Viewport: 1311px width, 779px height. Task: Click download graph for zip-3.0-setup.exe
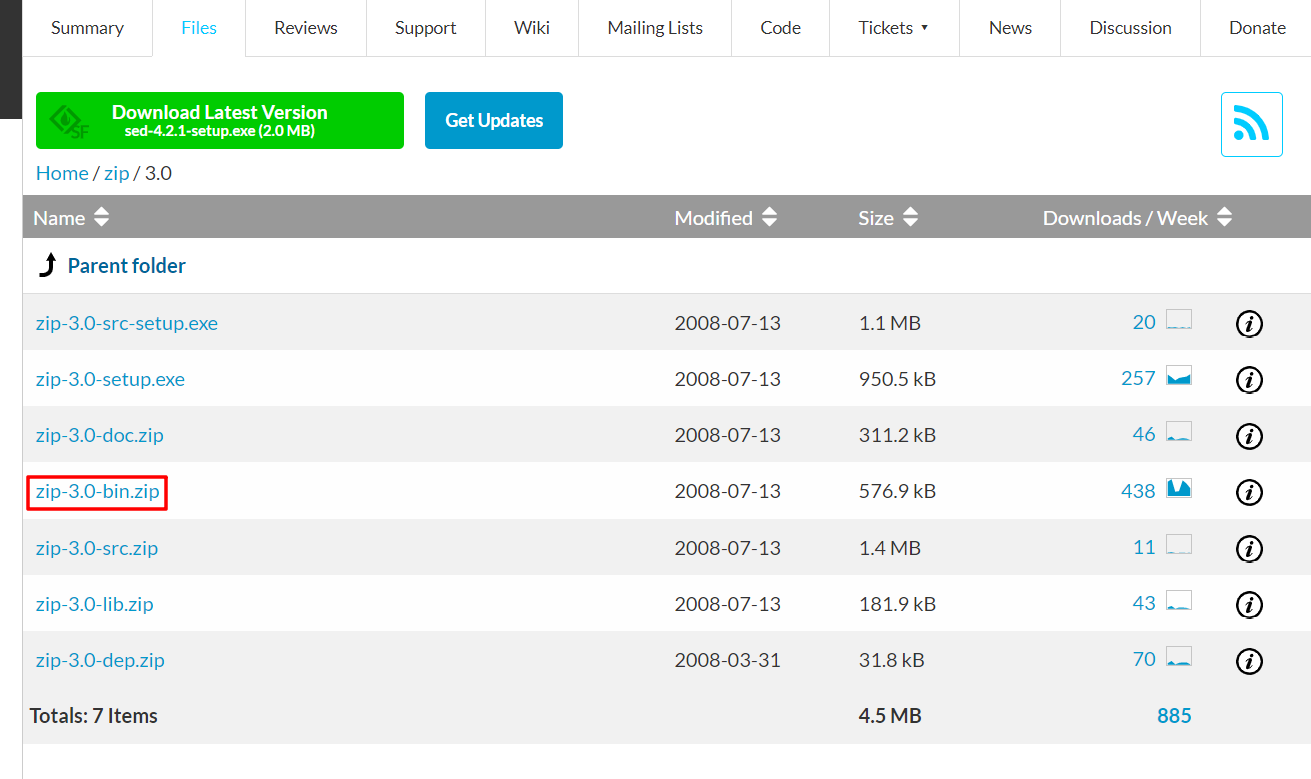pyautogui.click(x=1179, y=377)
